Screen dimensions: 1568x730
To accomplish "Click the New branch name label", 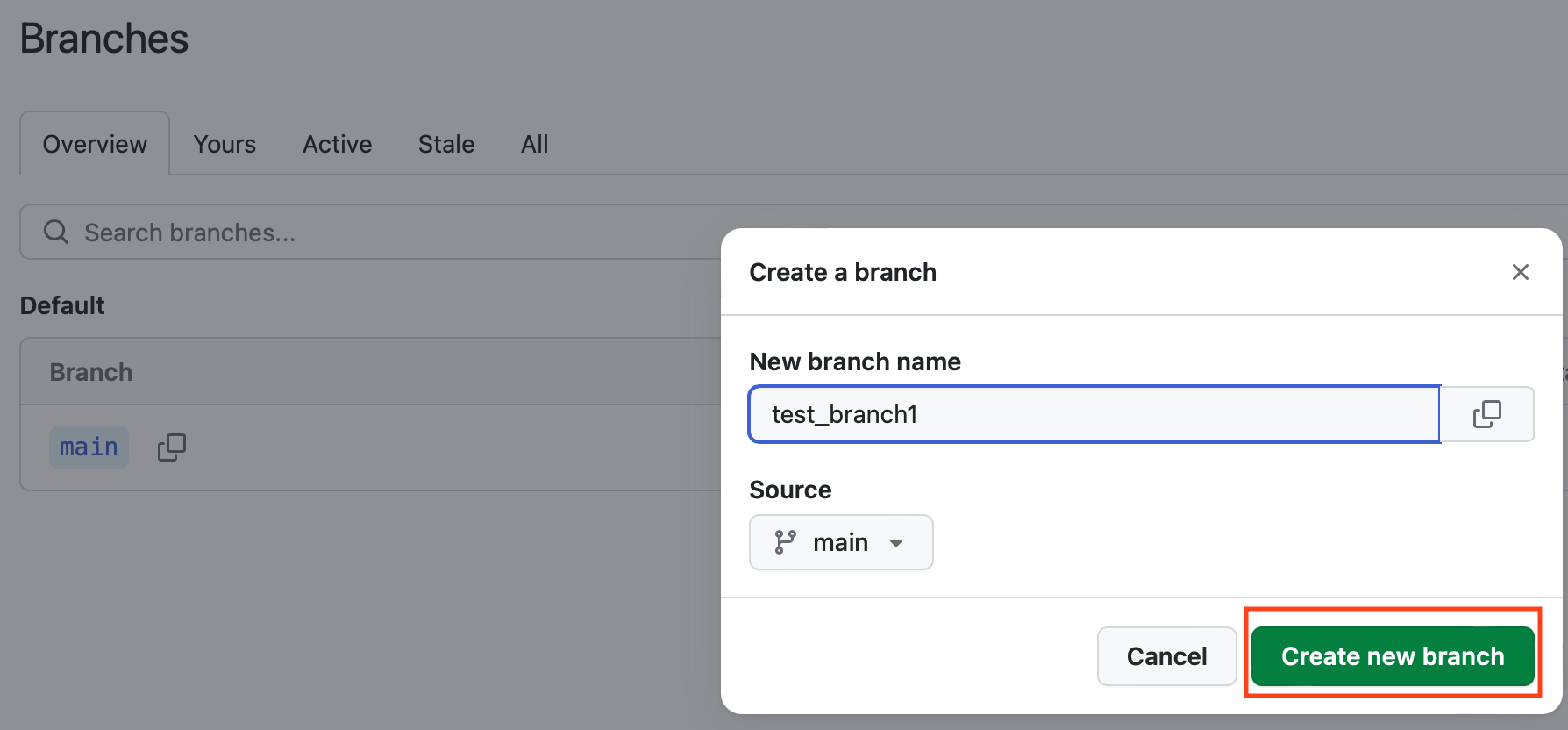I will 854,361.
